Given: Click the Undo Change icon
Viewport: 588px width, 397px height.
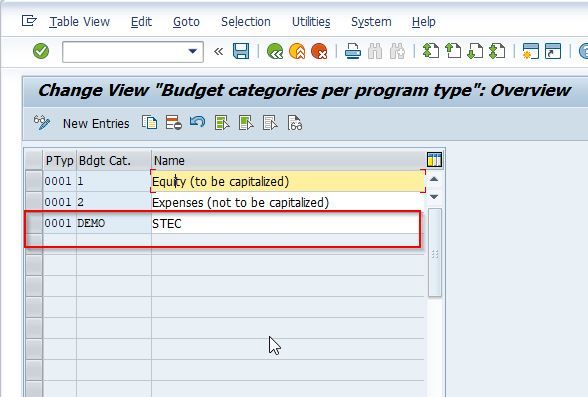Looking at the screenshot, I should (198, 122).
